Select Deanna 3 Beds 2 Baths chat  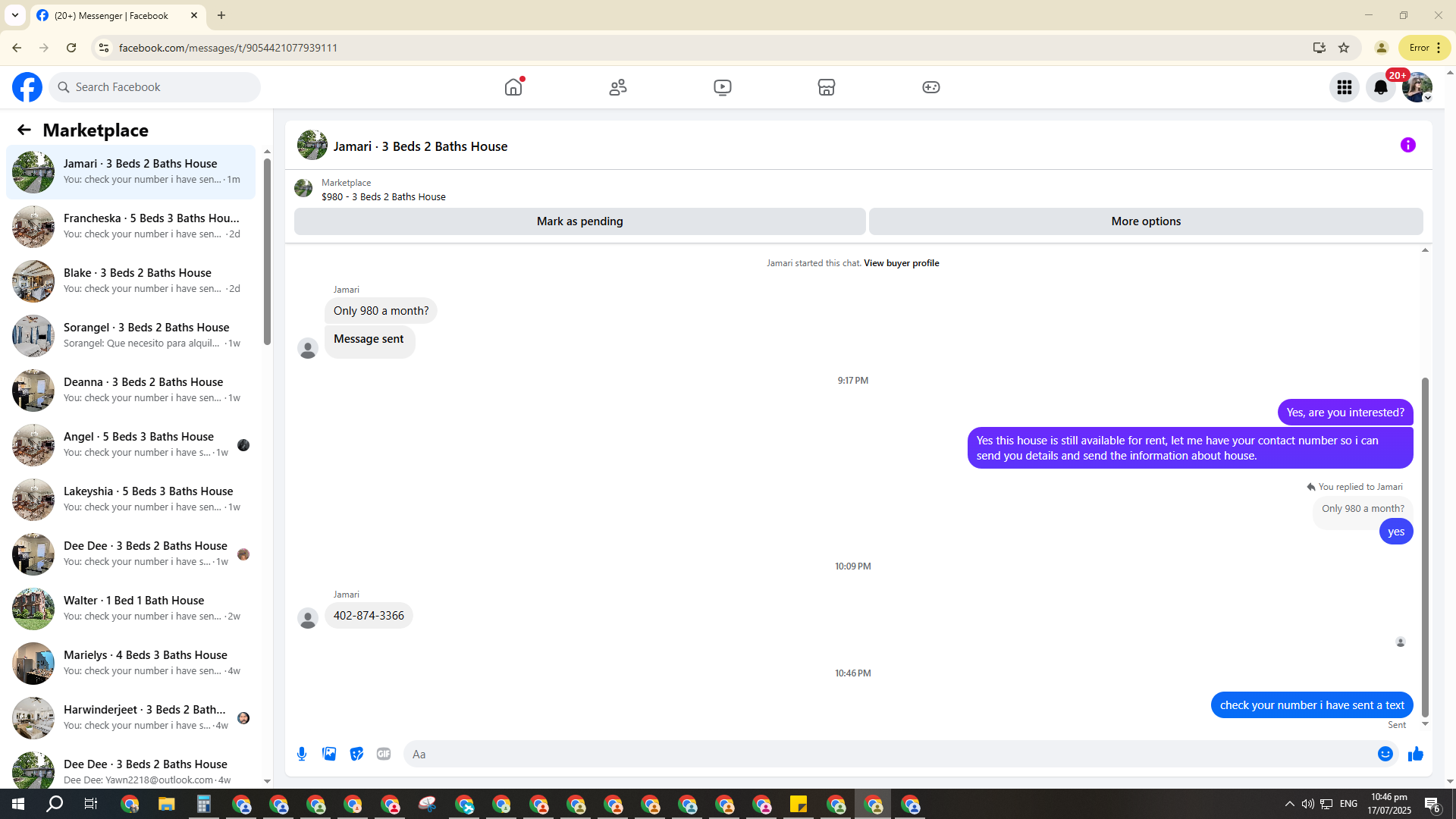click(x=130, y=391)
